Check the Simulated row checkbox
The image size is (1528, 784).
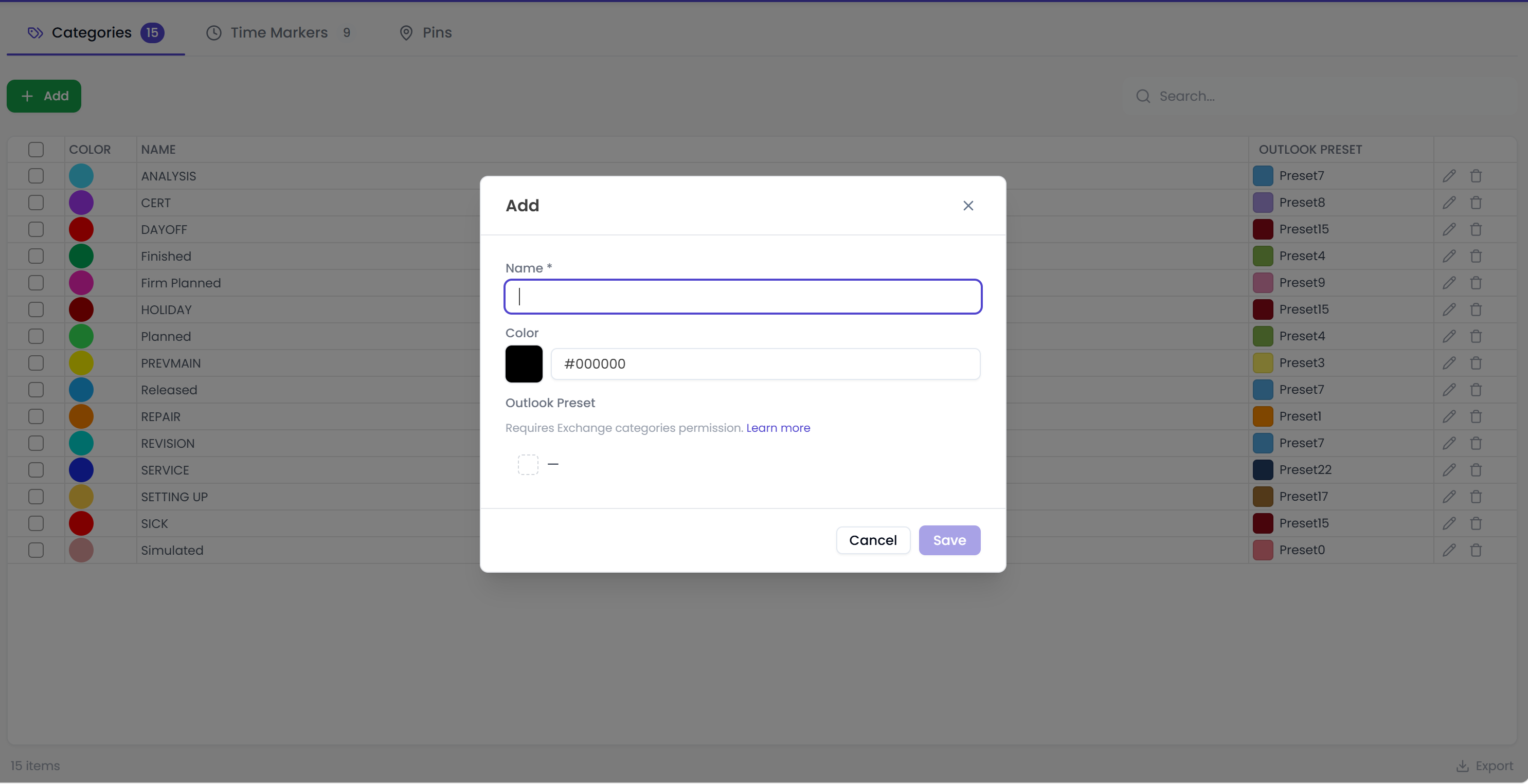tap(36, 550)
